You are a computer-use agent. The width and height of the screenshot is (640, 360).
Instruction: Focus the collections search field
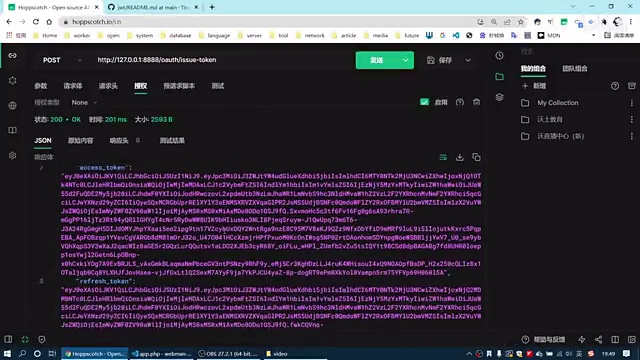tap(577, 51)
